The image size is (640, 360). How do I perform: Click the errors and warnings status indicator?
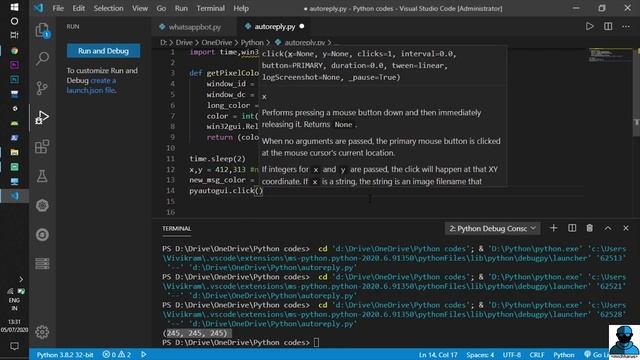click(x=117, y=355)
